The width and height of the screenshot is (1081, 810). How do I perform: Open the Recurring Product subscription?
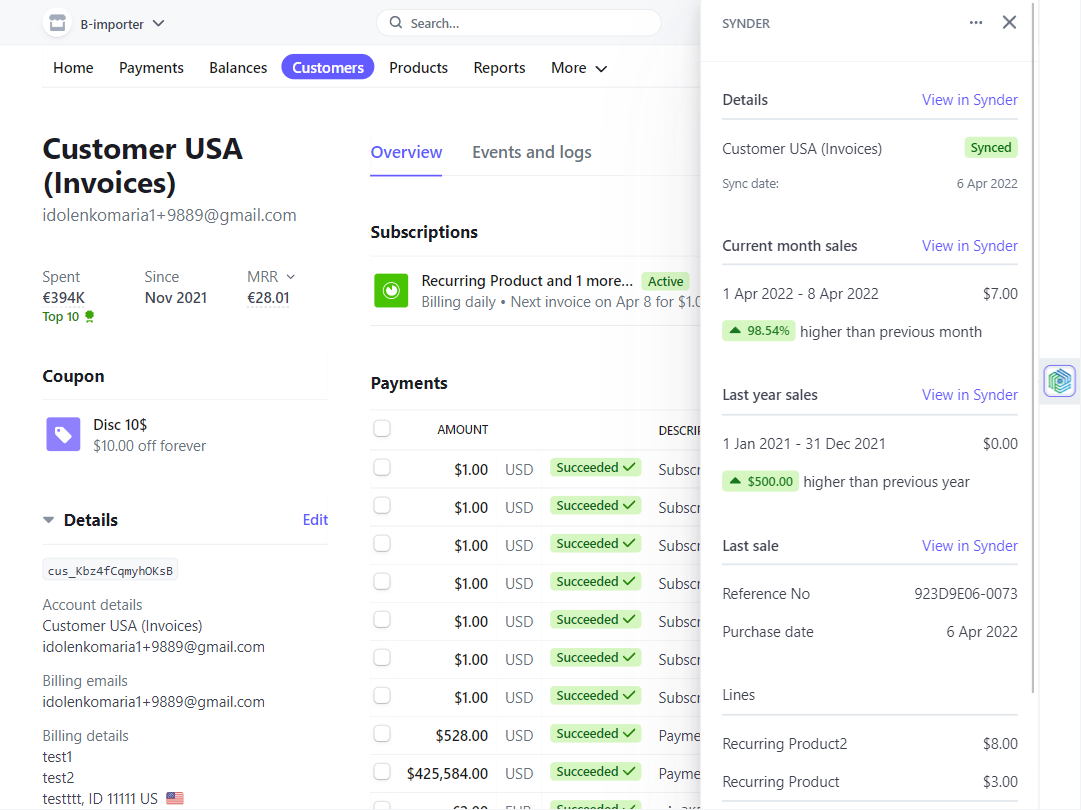pos(527,281)
